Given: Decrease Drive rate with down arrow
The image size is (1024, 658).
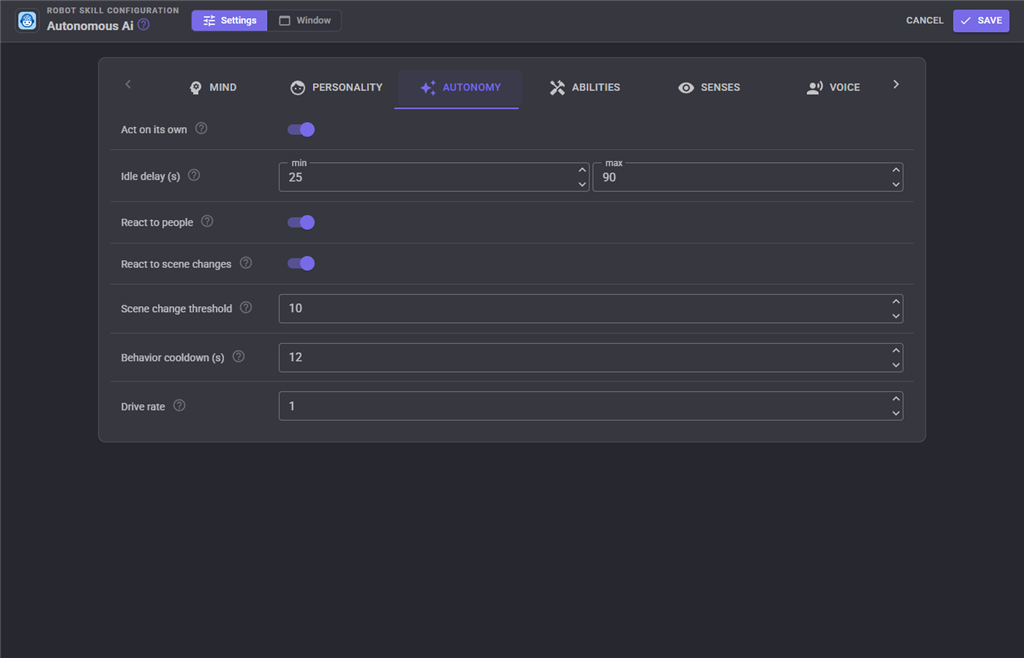Looking at the screenshot, I should (x=896, y=413).
